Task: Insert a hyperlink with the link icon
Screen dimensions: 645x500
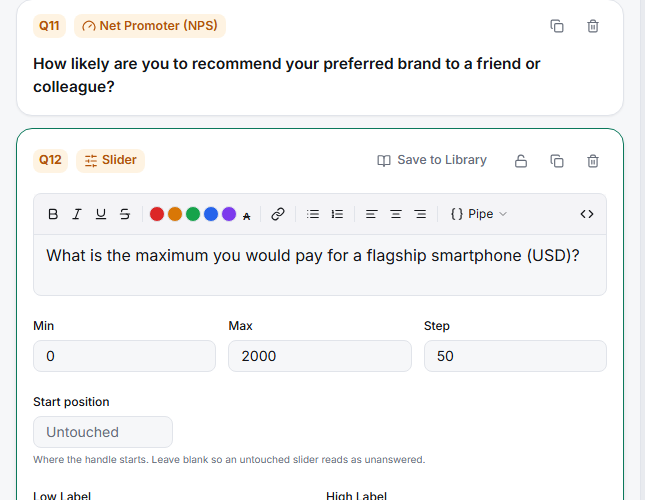Action: [x=278, y=214]
